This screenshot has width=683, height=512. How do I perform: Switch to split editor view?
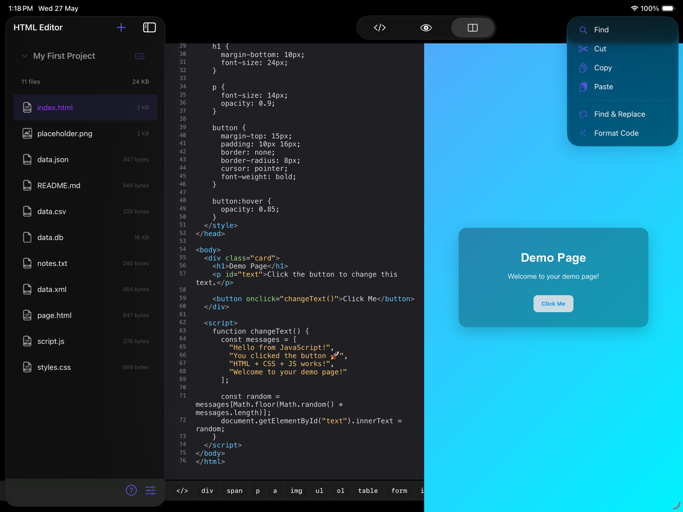(x=473, y=28)
